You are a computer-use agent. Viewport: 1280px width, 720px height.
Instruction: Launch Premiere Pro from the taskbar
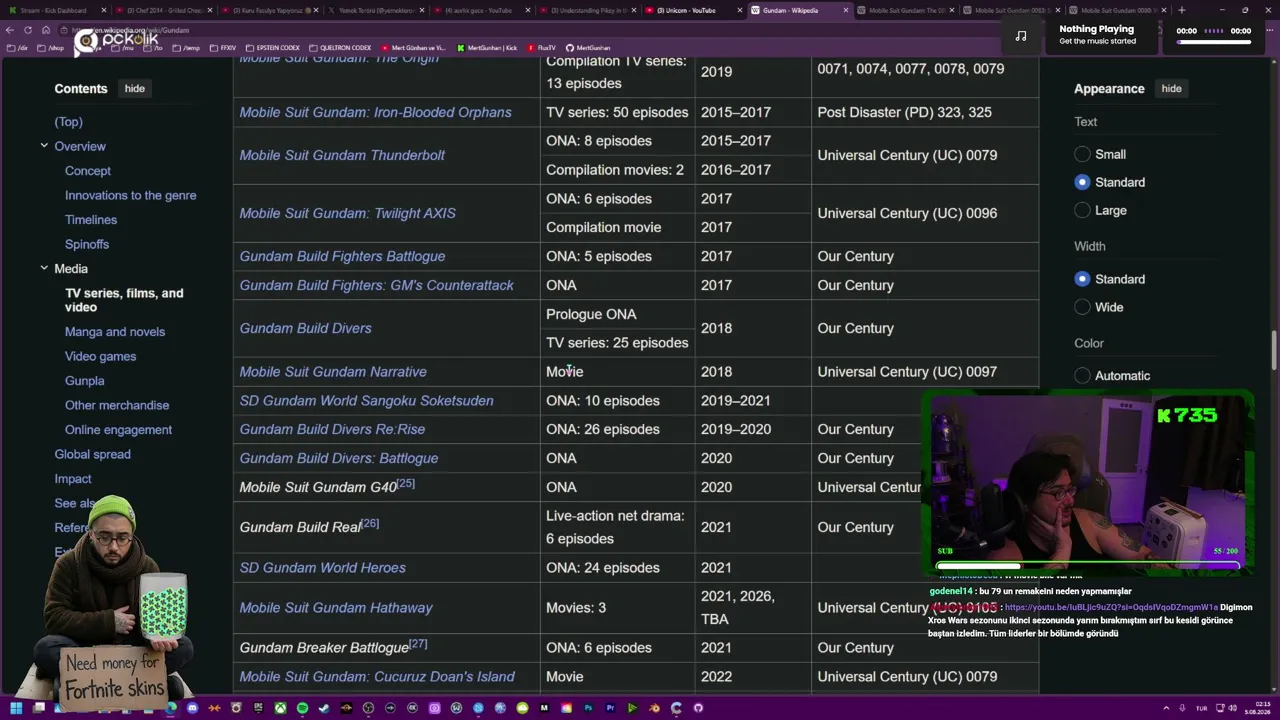point(610,708)
